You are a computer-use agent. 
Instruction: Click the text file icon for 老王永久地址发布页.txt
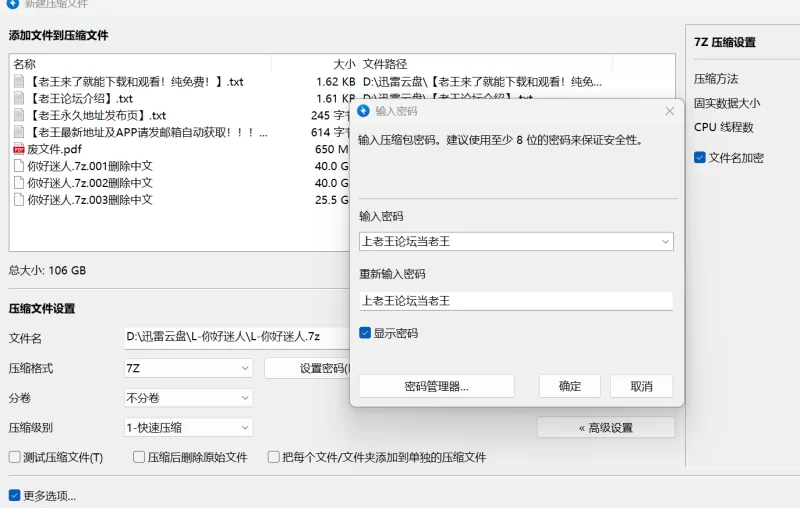click(18, 115)
